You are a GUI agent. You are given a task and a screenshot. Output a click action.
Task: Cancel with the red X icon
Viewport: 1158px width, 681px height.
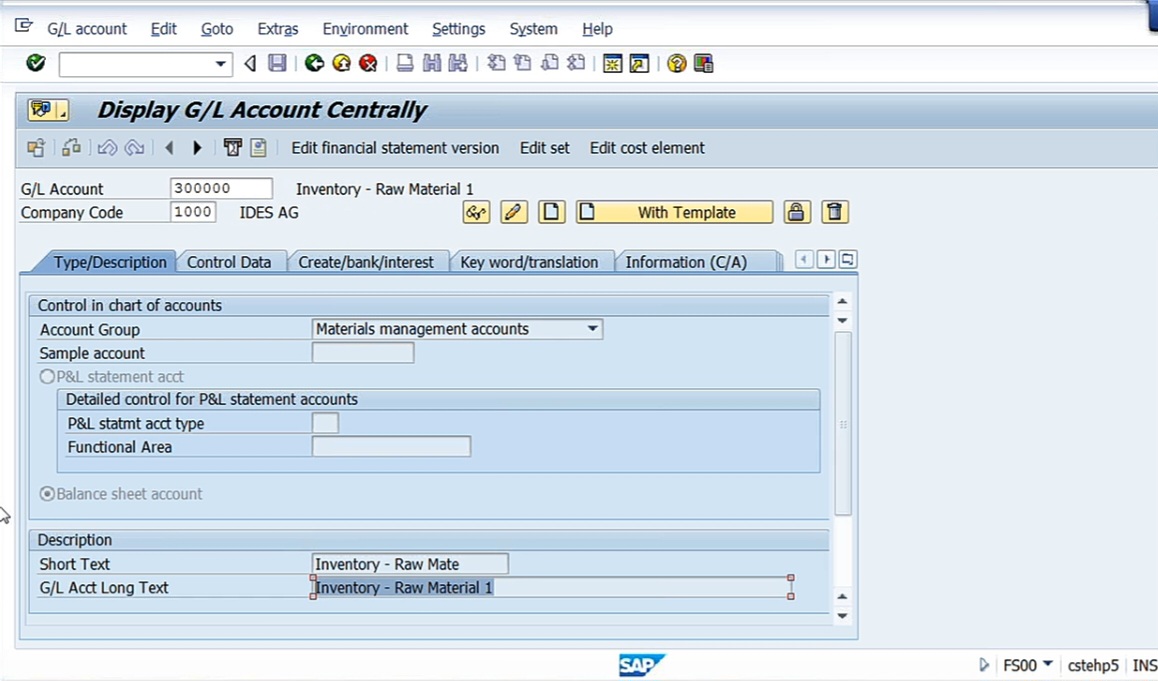pos(368,64)
